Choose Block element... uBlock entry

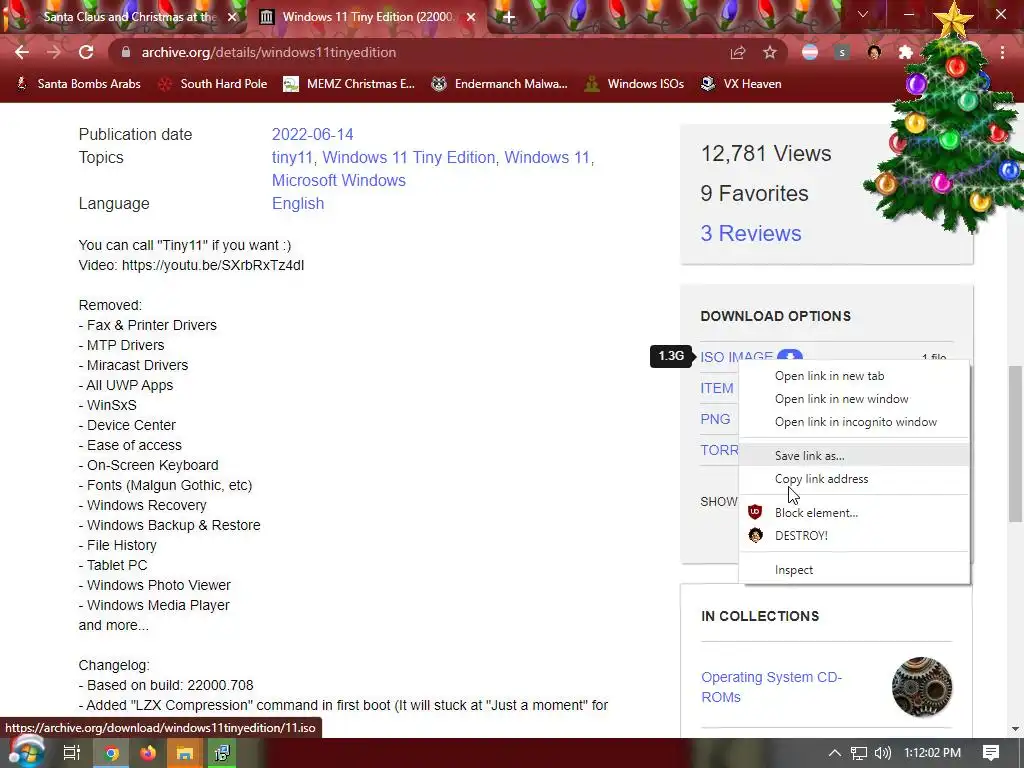coord(854,513)
